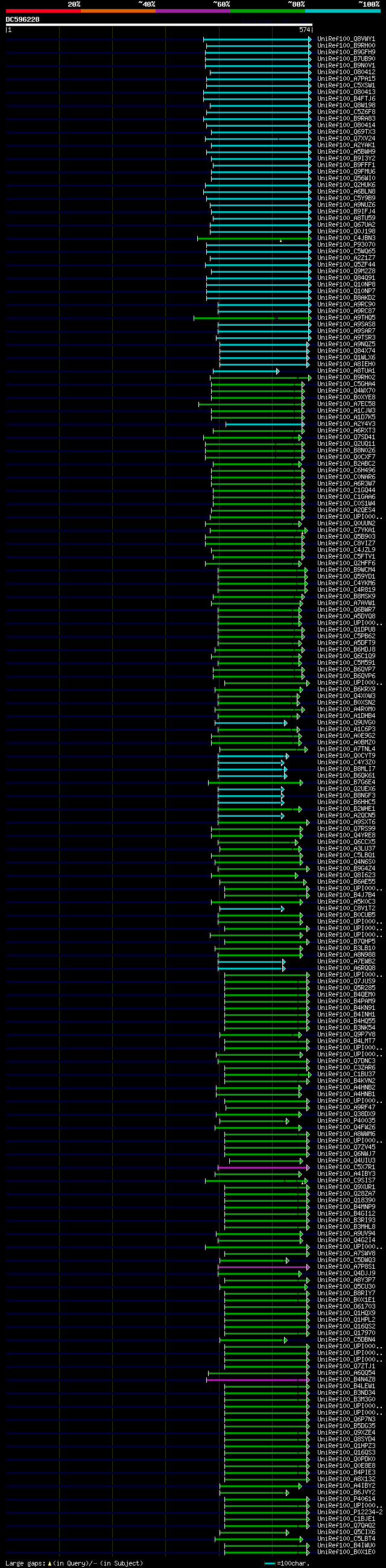Open hit UniRef100_C5XSW1
This screenshot has width=386, height=1568.
(346, 86)
